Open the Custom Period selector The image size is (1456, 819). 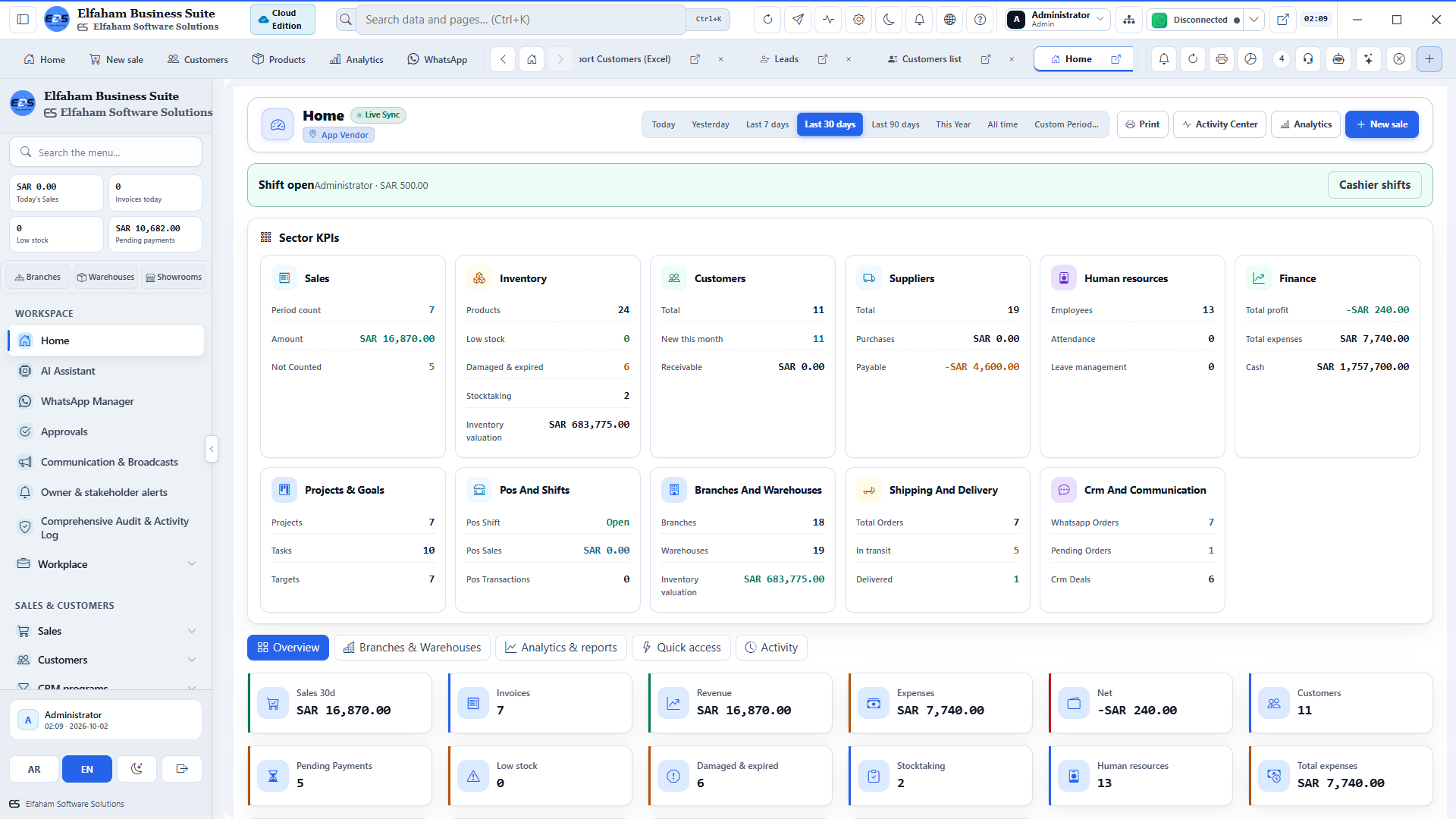1066,124
